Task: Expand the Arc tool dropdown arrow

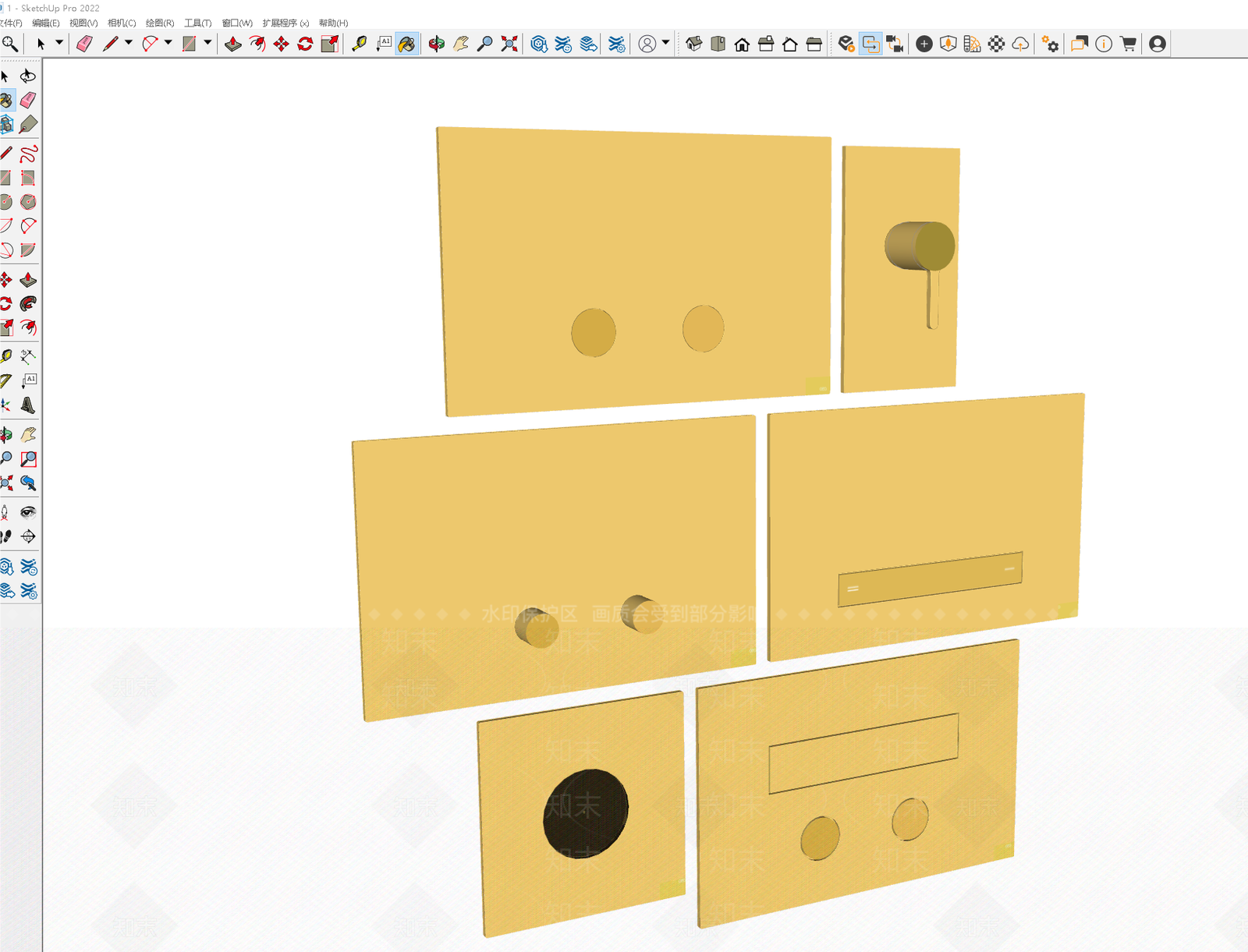Action: pos(168,43)
